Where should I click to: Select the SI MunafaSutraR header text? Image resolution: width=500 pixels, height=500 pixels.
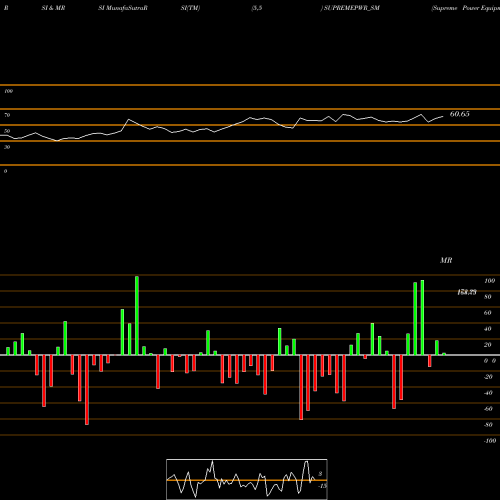pyautogui.click(x=123, y=8)
